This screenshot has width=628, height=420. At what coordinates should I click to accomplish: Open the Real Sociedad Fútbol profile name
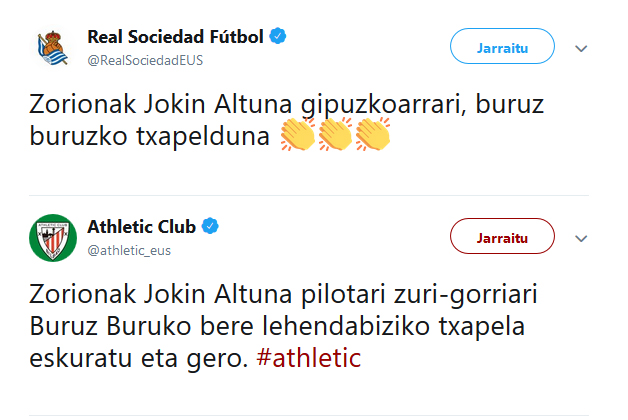175,37
